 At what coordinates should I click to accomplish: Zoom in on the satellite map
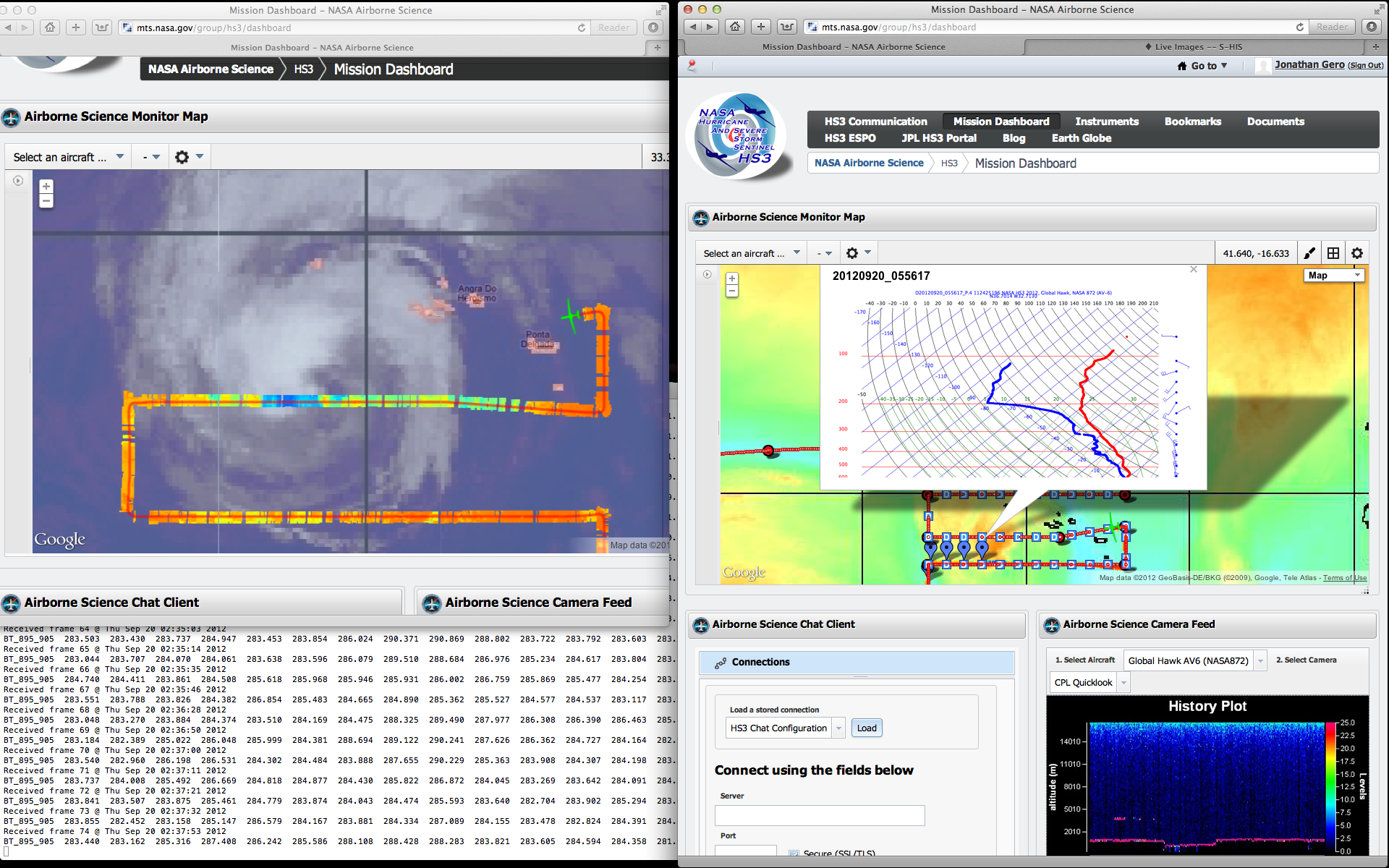click(x=46, y=187)
